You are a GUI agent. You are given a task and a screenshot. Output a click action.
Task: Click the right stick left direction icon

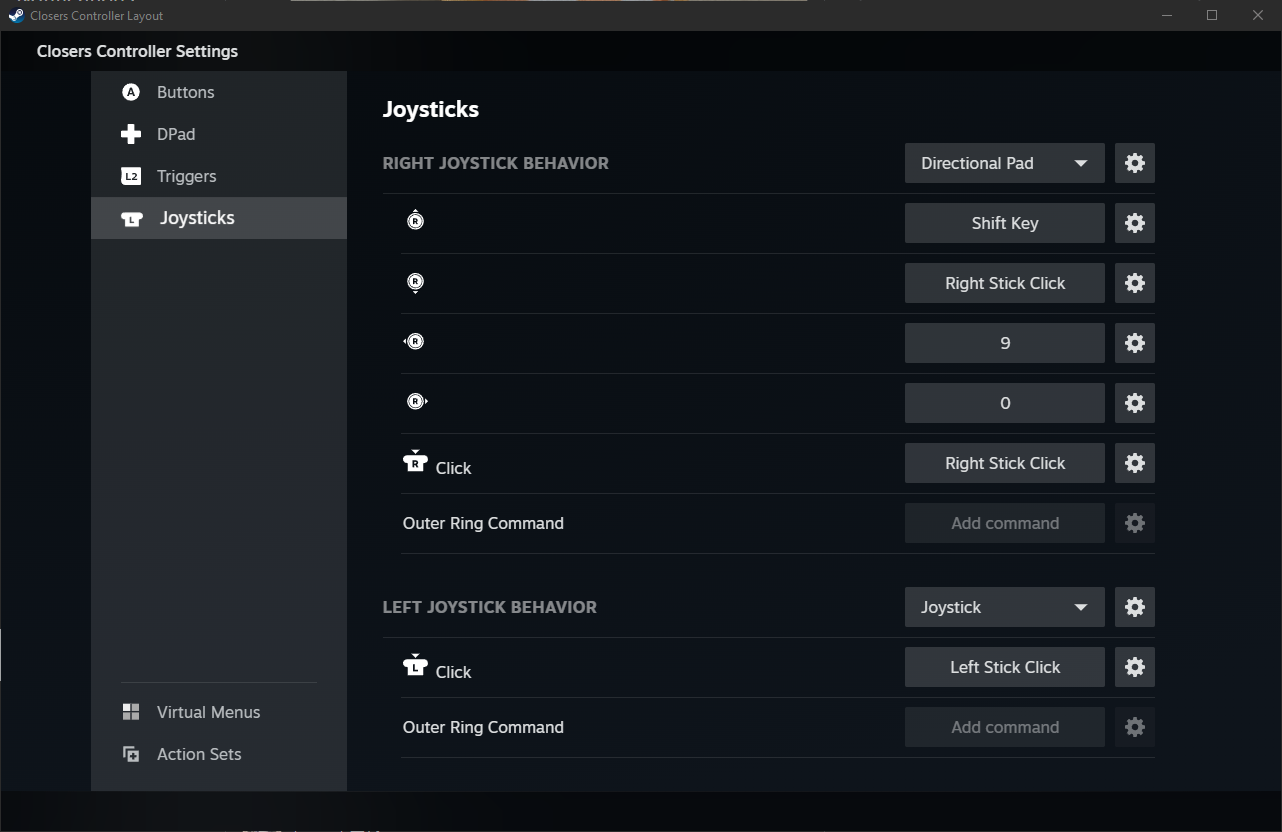coord(414,342)
